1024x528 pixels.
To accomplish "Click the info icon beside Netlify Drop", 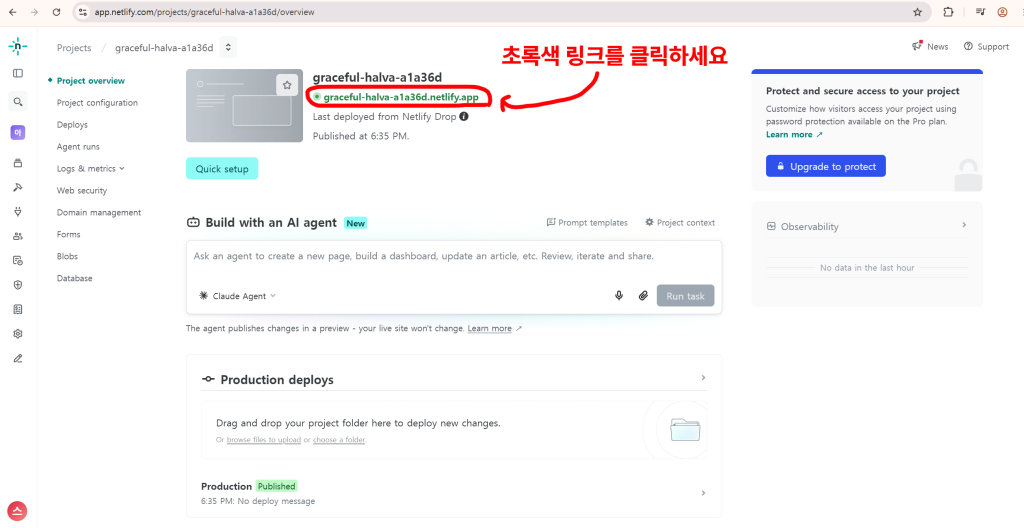I will click(x=464, y=116).
